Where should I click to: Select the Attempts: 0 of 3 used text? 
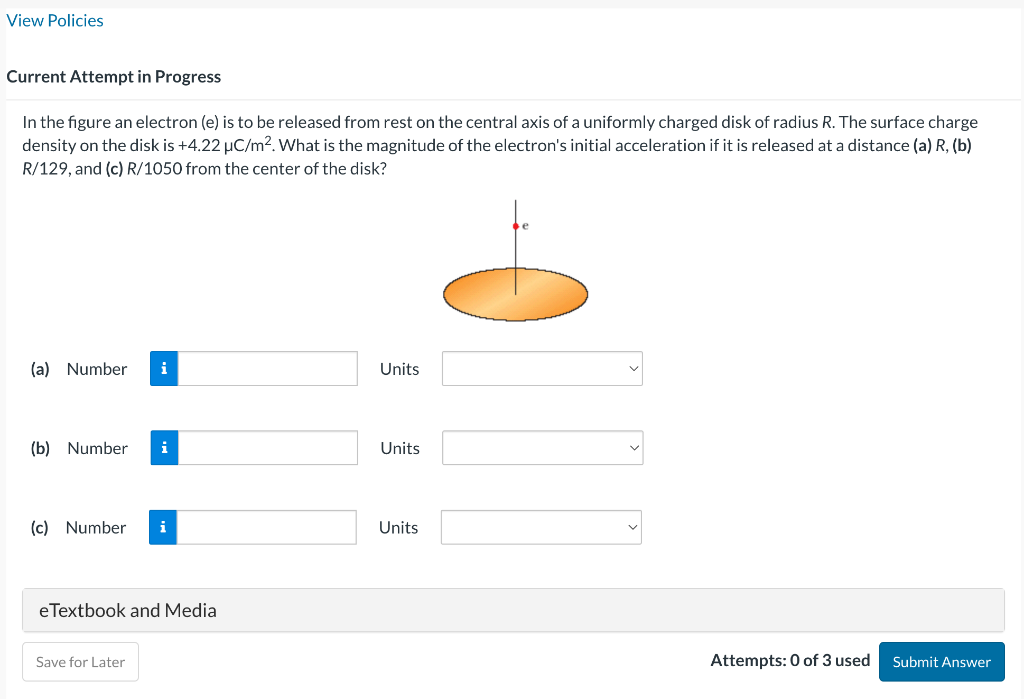pos(789,660)
